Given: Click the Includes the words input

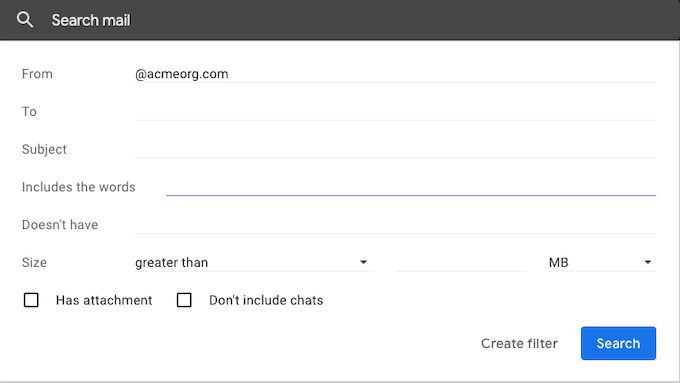Looking at the screenshot, I should [411, 187].
